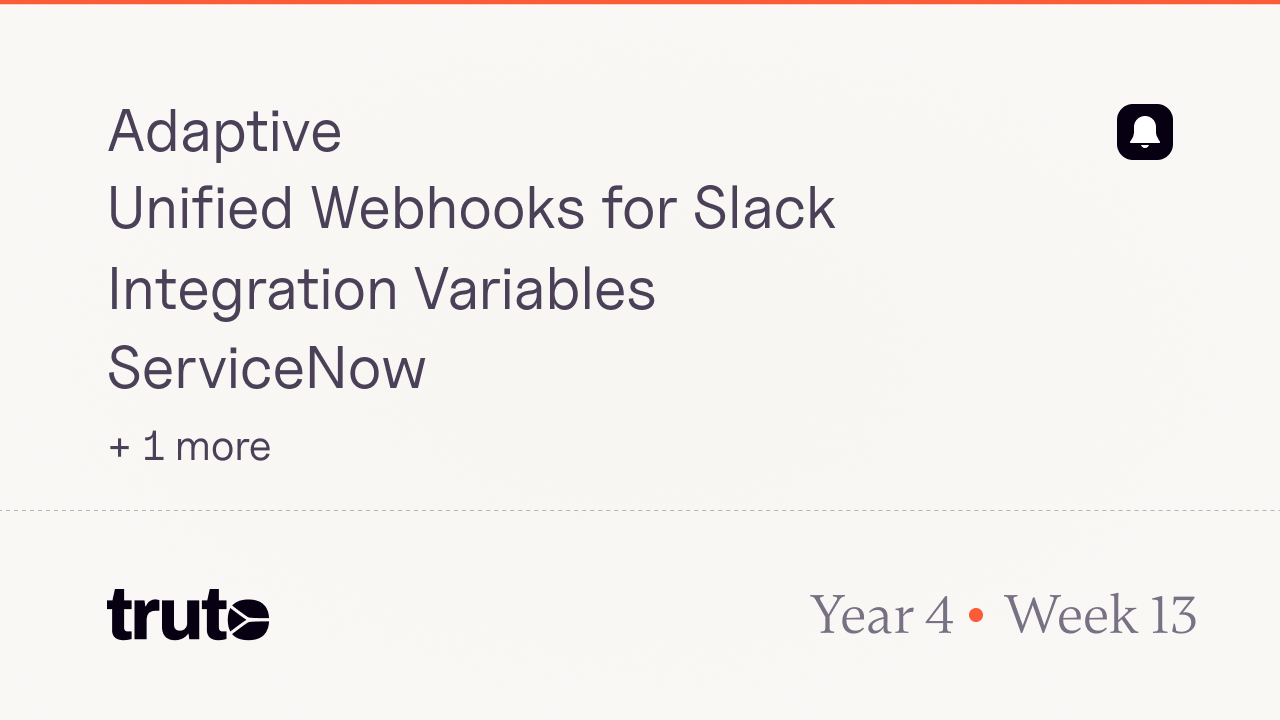Click the word Integration in the list
This screenshot has width=1280, height=720.
[253, 289]
